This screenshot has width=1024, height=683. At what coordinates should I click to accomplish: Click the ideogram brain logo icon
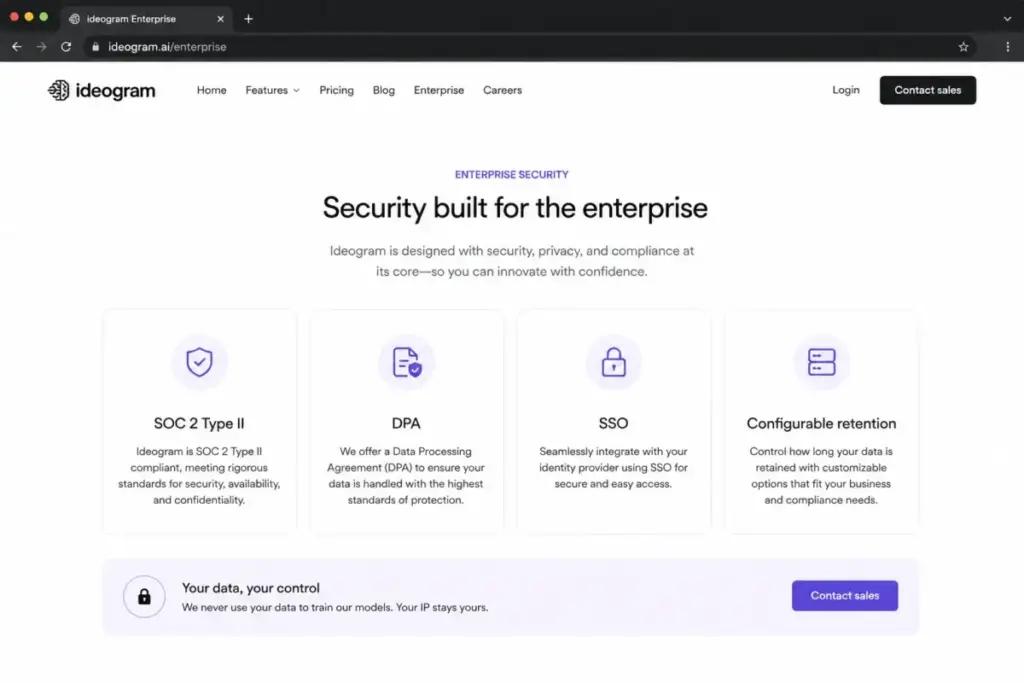coord(58,90)
